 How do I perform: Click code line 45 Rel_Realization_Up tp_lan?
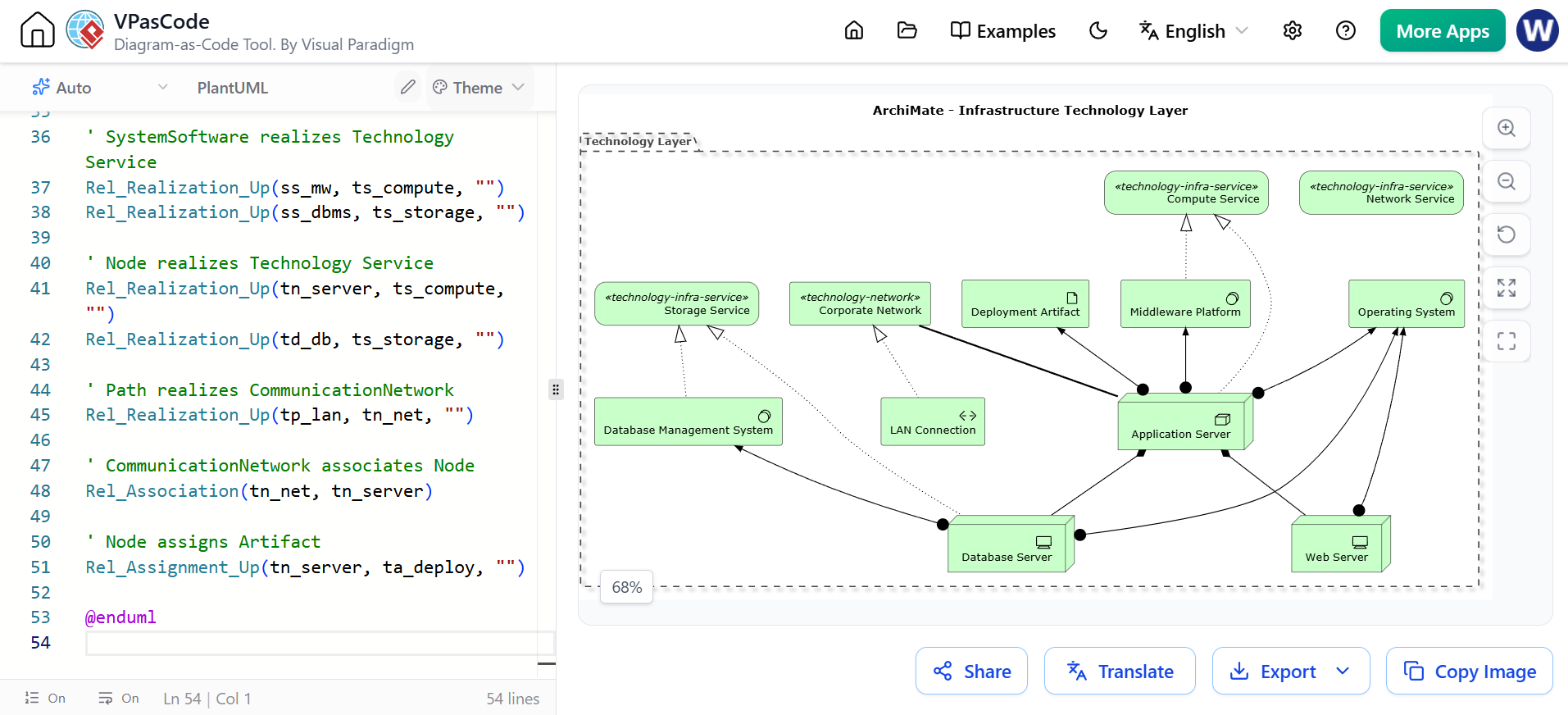(x=280, y=415)
